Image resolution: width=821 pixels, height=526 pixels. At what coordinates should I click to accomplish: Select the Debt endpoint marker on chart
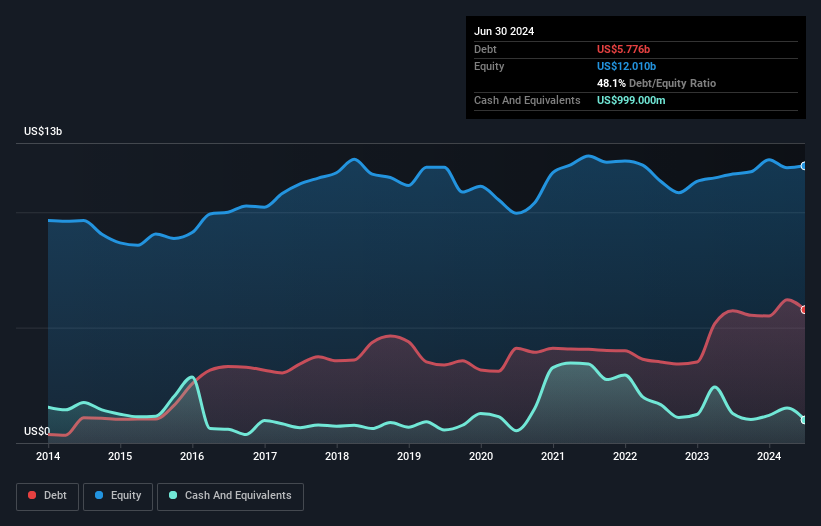click(804, 310)
